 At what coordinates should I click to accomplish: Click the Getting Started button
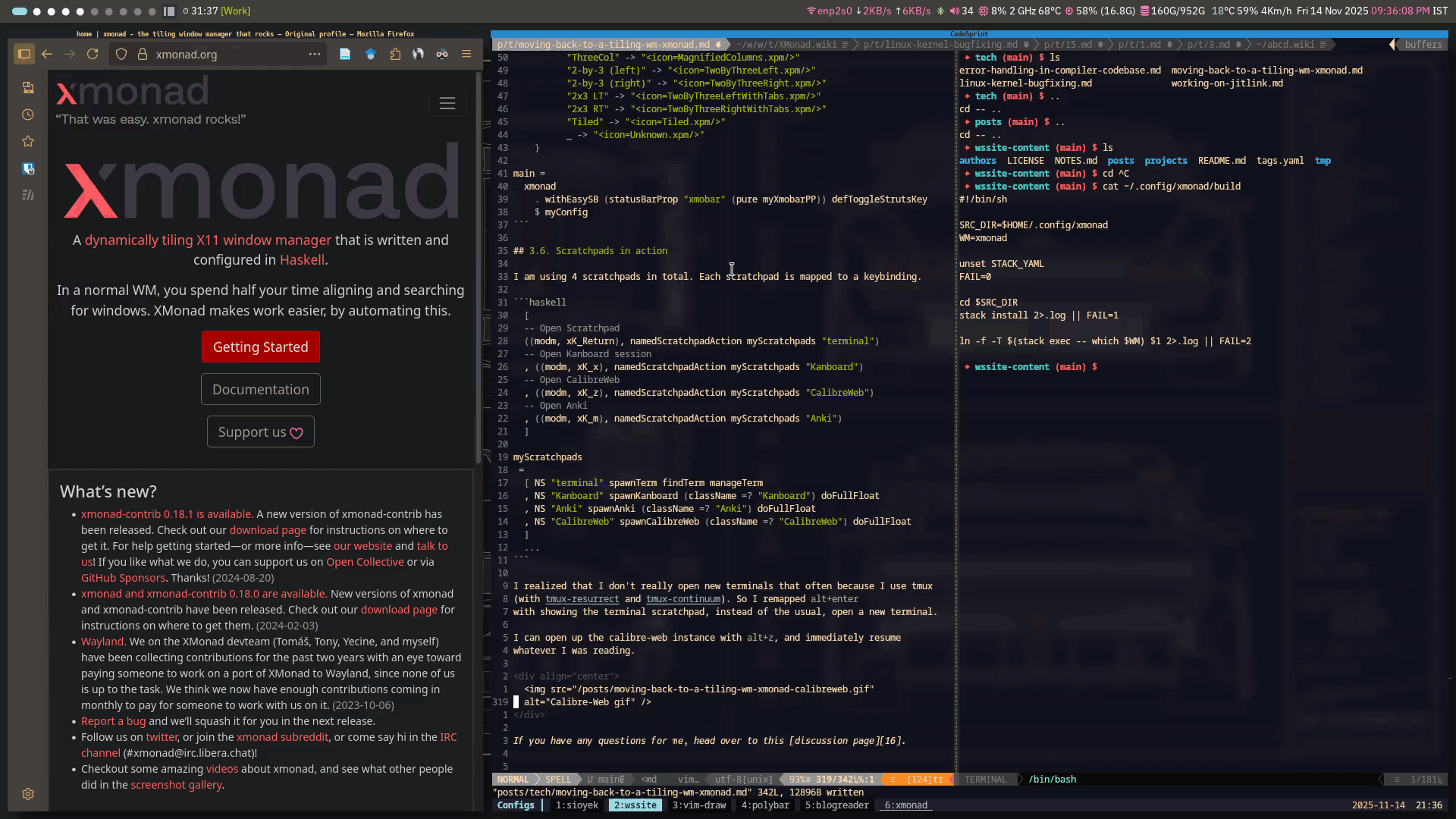[260, 347]
